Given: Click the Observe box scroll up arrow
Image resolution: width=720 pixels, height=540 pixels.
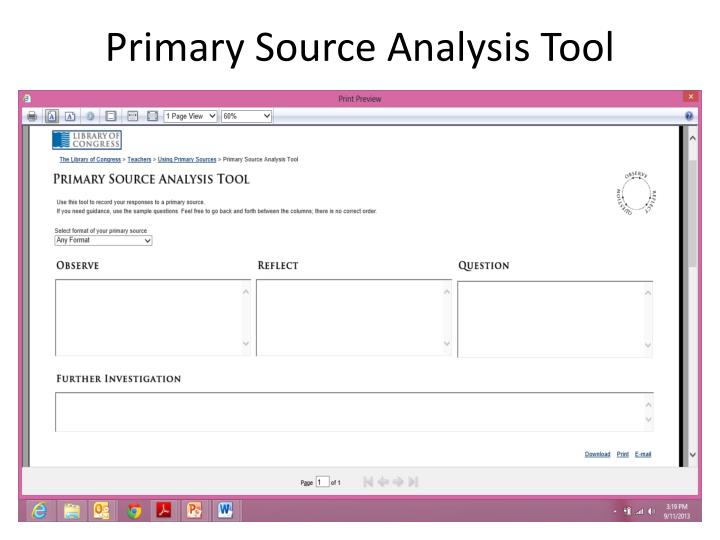Looking at the screenshot, I should [x=246, y=292].
